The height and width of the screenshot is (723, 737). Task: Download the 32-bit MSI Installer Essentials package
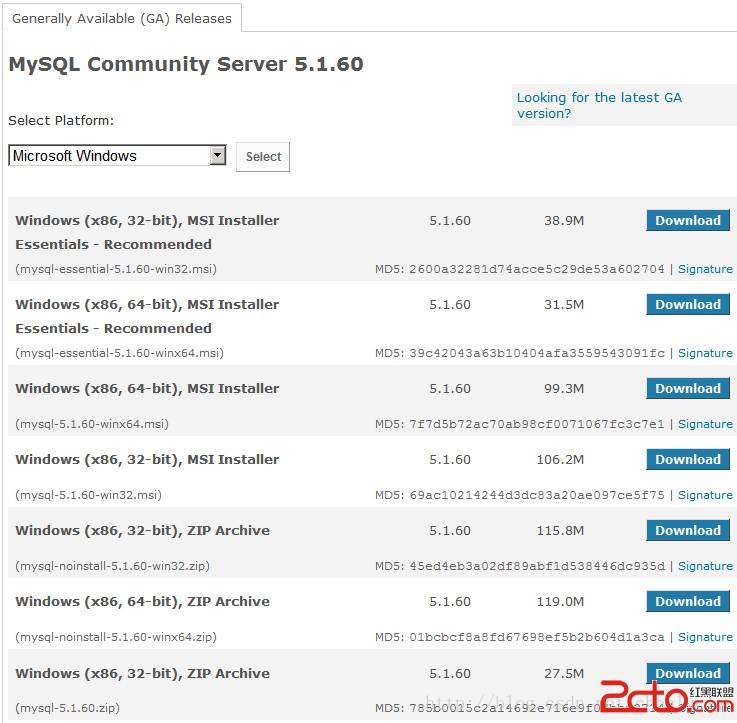pos(687,221)
